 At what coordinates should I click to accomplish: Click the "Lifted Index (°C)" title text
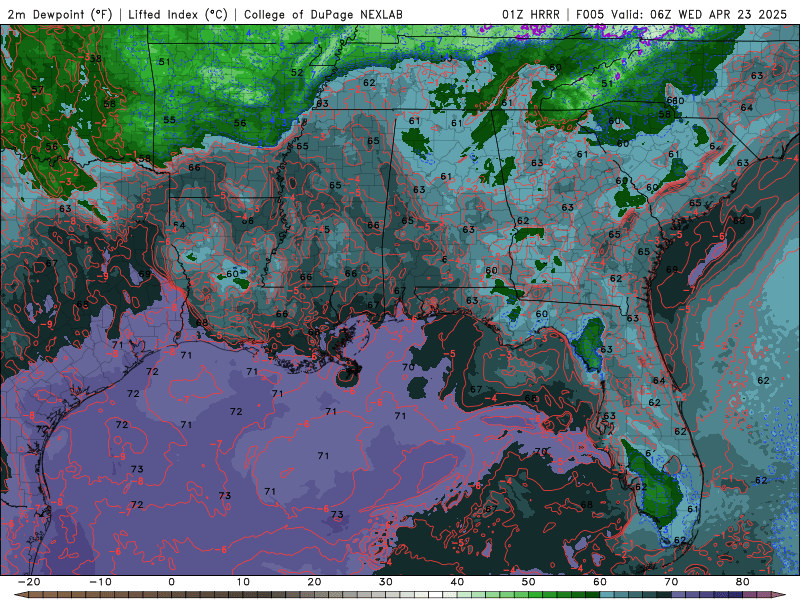pyautogui.click(x=178, y=15)
